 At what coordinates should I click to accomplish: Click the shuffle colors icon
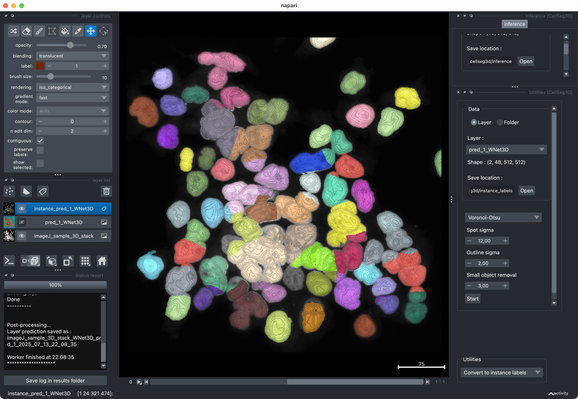tap(13, 31)
